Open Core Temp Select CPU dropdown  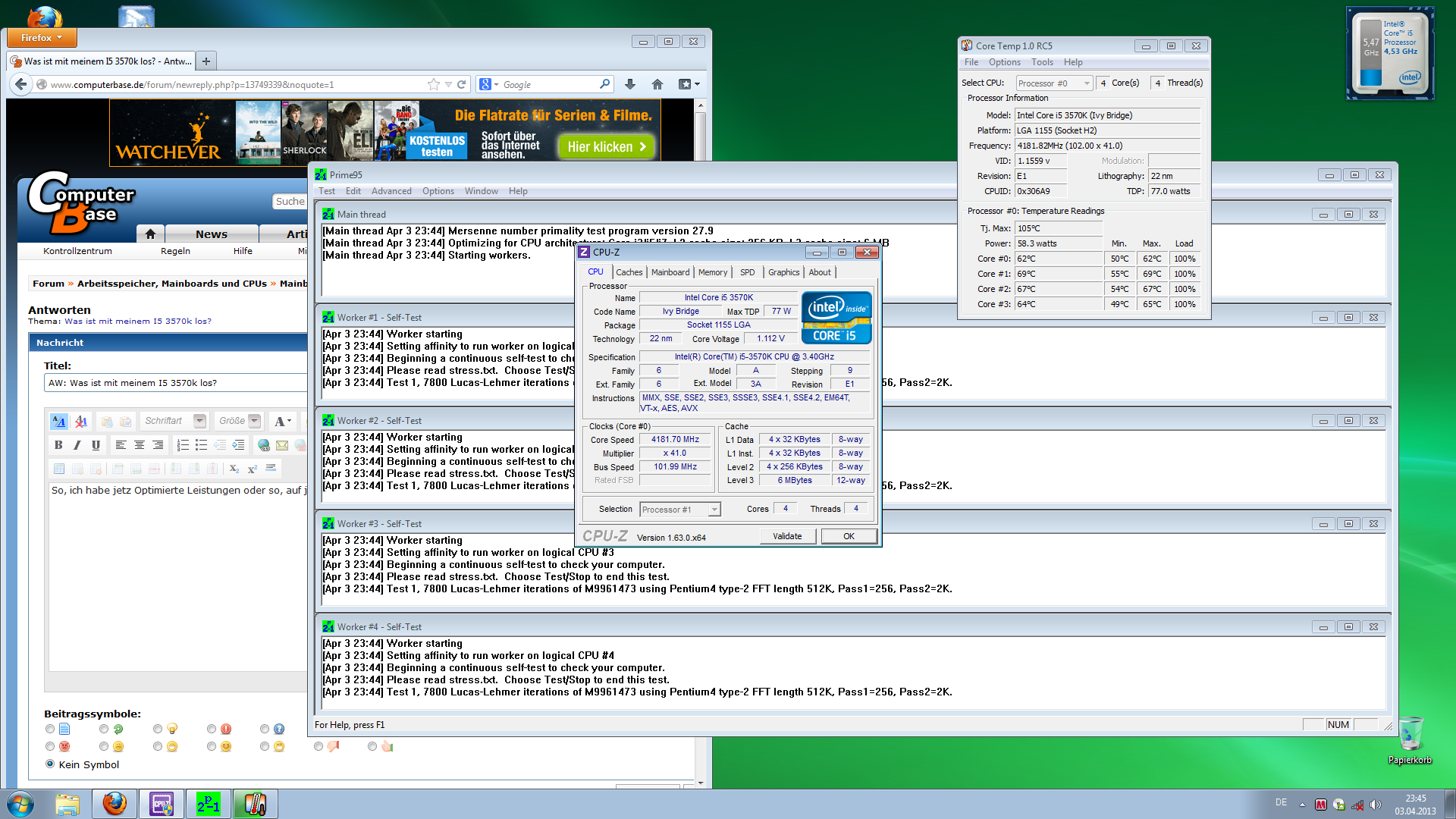pyautogui.click(x=1054, y=83)
